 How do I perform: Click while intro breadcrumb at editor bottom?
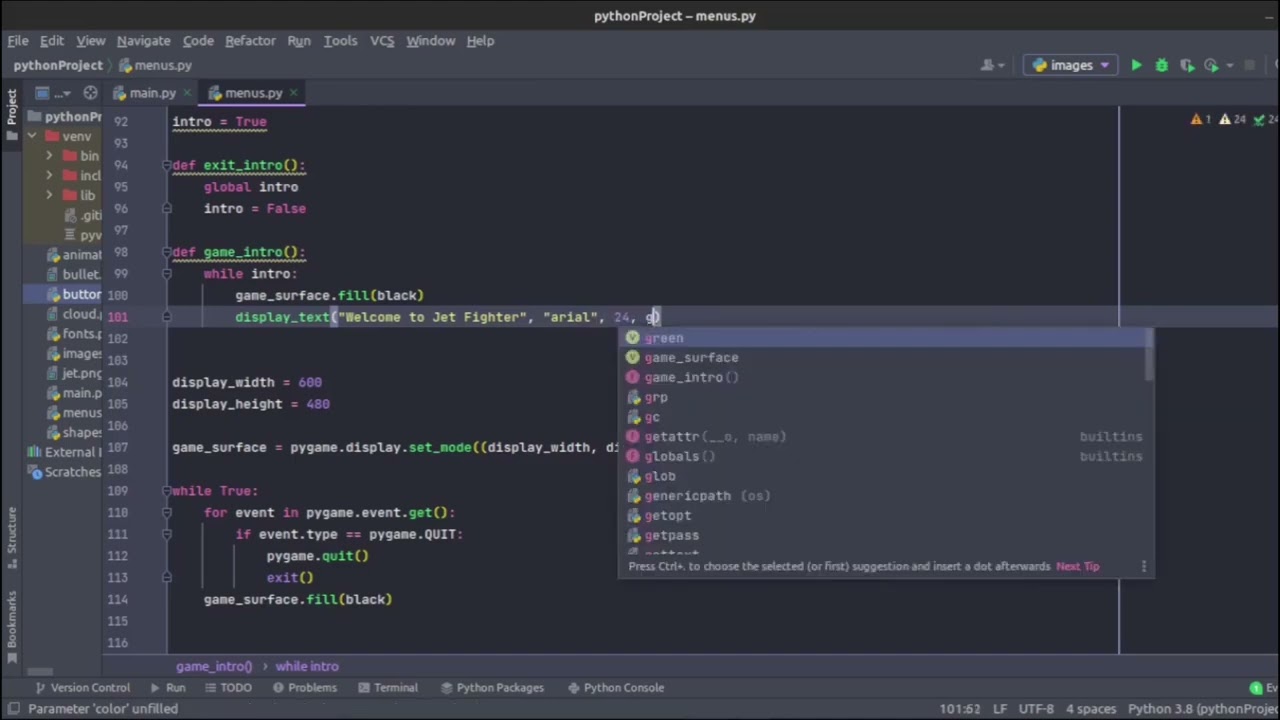coord(307,666)
